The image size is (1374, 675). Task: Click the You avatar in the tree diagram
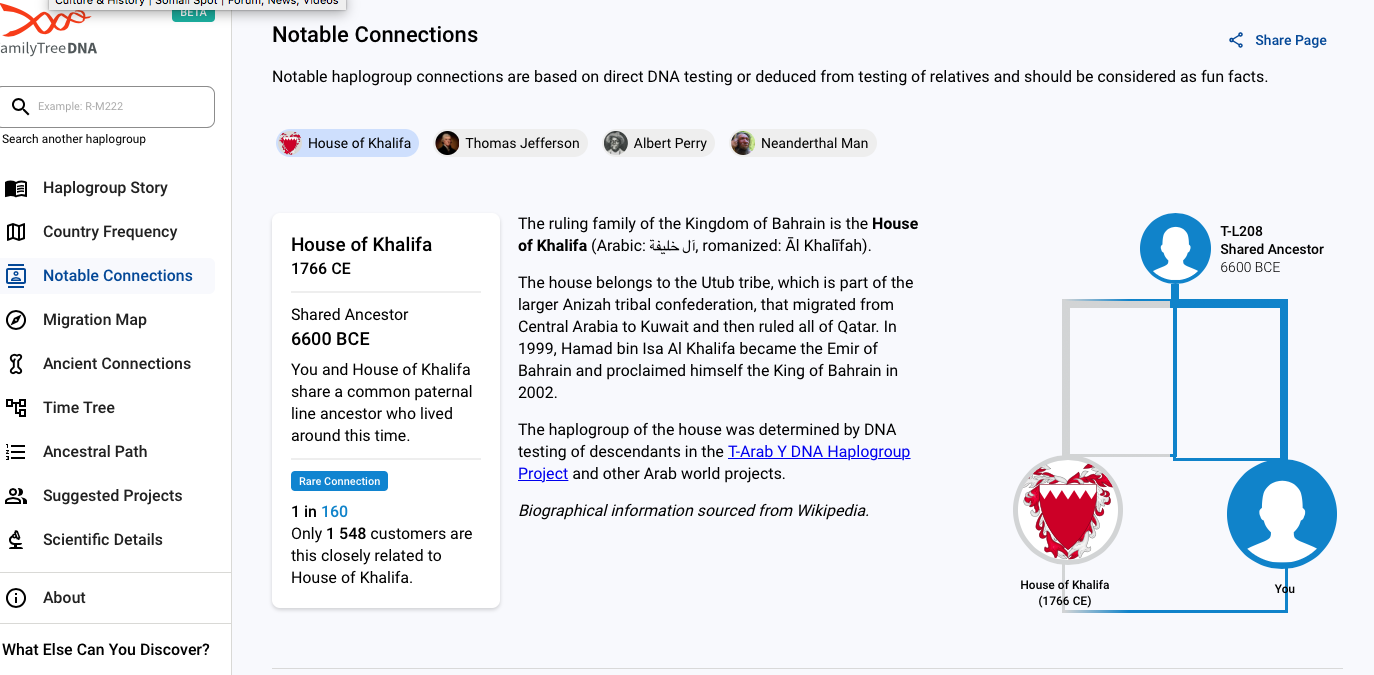pyautogui.click(x=1282, y=514)
